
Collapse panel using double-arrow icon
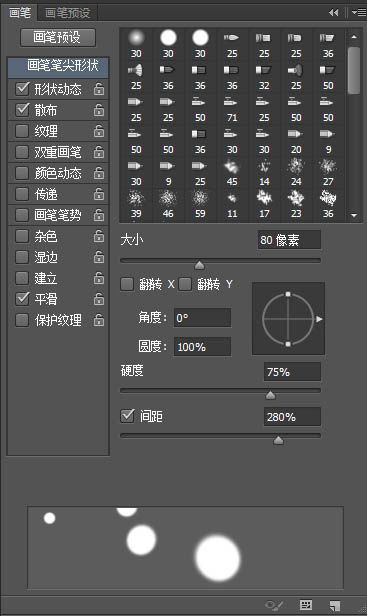[x=334, y=13]
